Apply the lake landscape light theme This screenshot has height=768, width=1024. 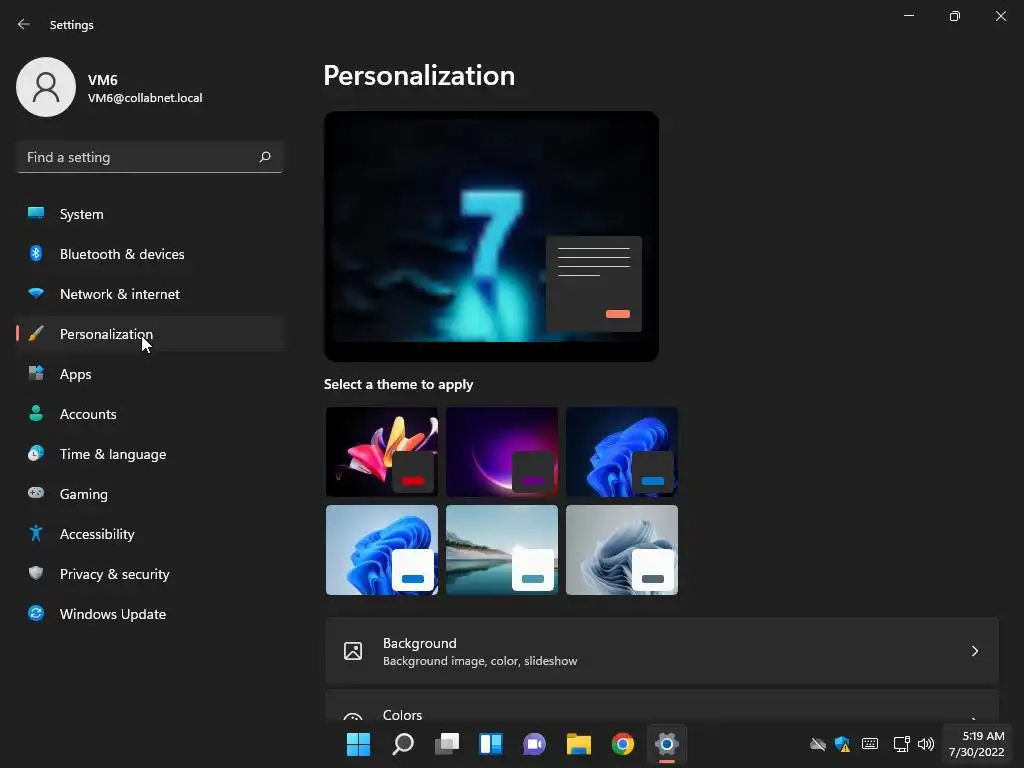502,550
